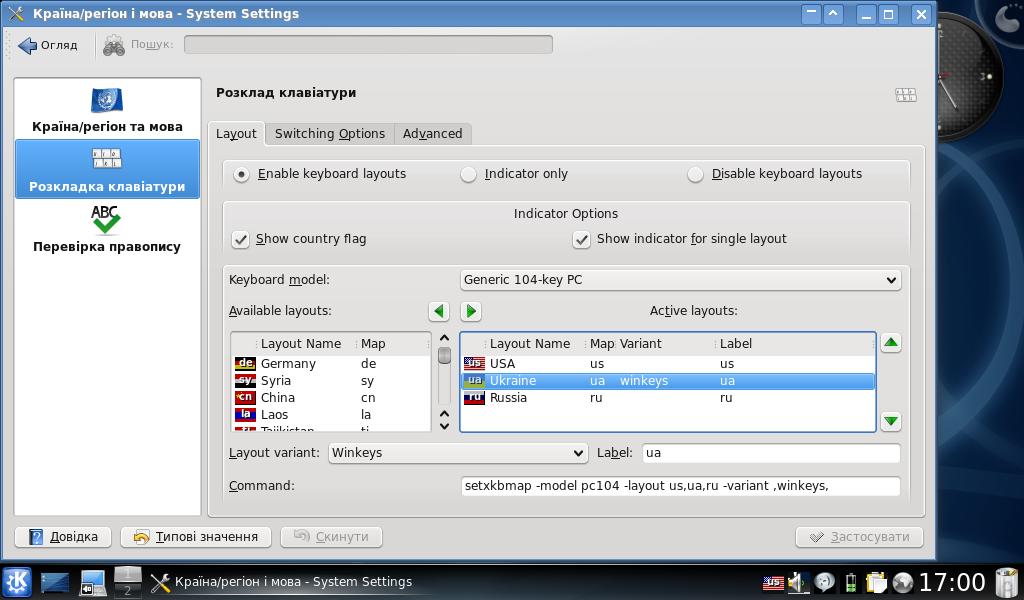Click the 17:00 clock in the panel

click(952, 582)
